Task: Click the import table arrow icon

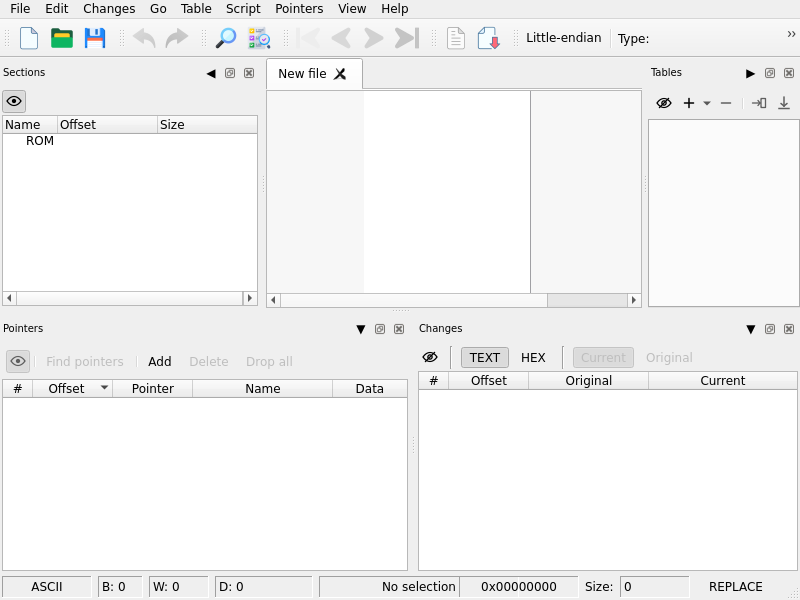Action: click(759, 103)
